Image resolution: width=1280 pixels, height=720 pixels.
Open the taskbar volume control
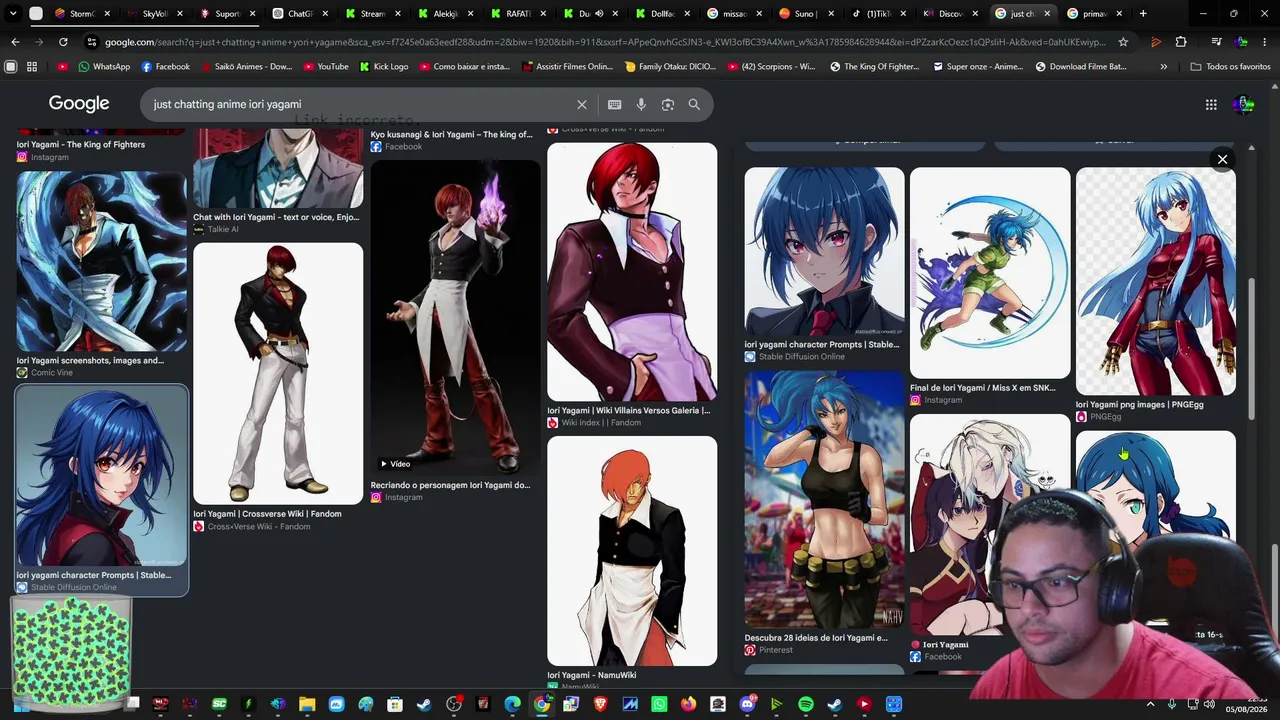[1210, 705]
